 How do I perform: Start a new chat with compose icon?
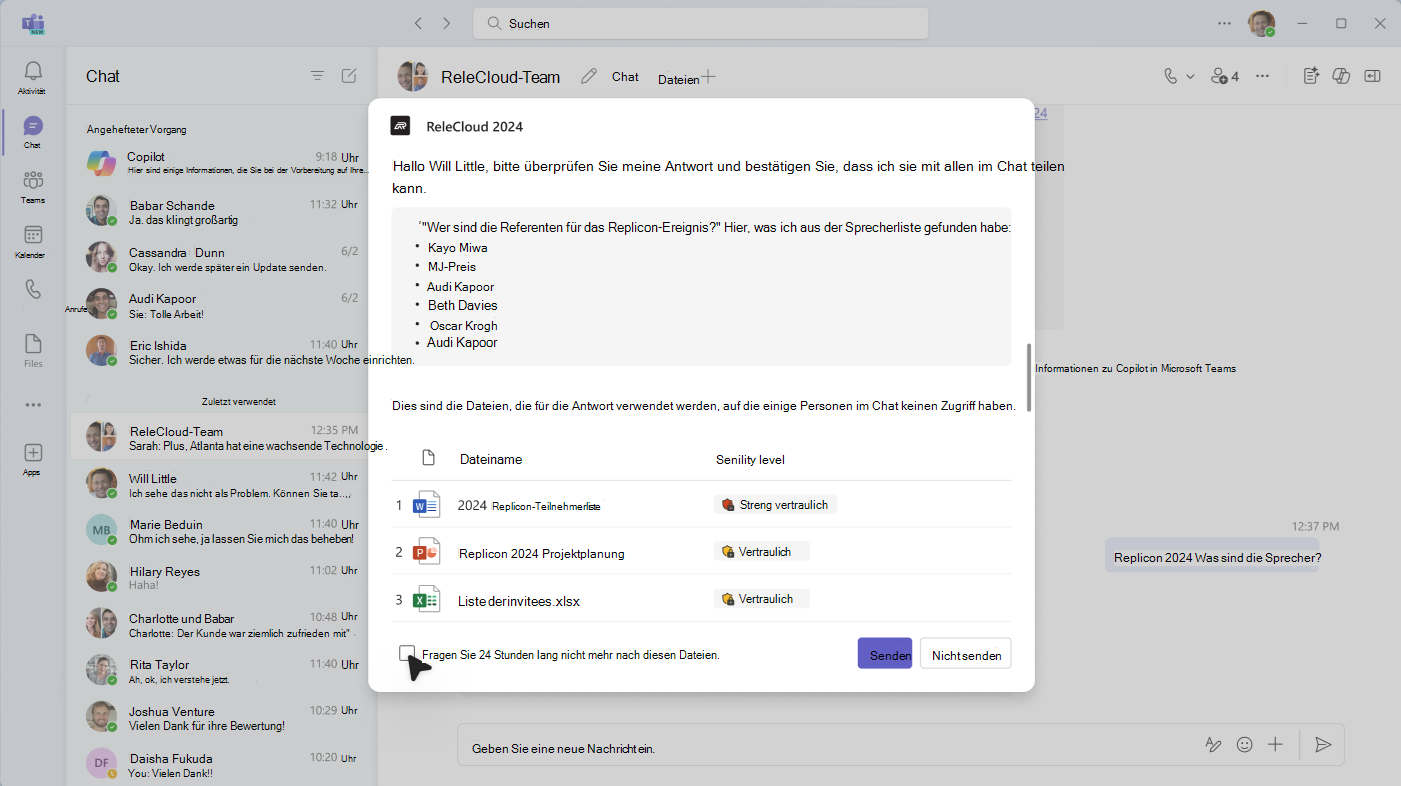pyautogui.click(x=349, y=76)
